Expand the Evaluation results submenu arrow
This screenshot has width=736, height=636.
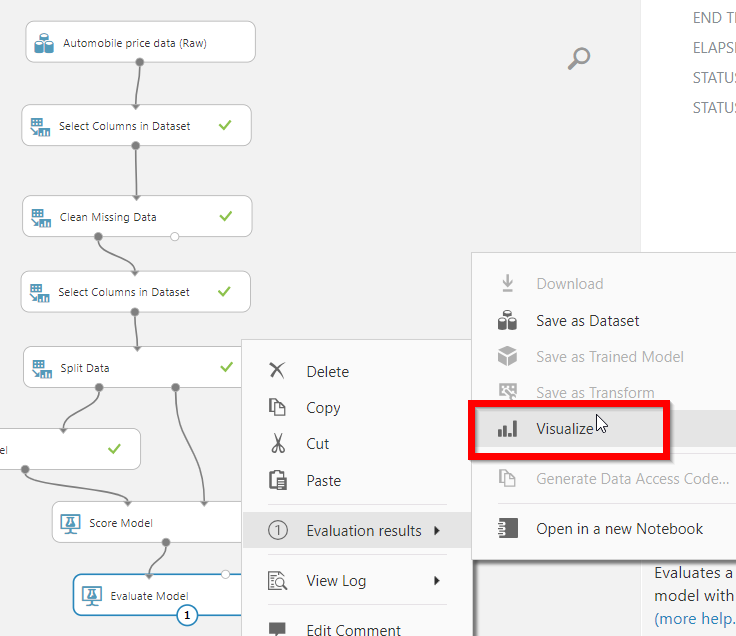coord(437,531)
